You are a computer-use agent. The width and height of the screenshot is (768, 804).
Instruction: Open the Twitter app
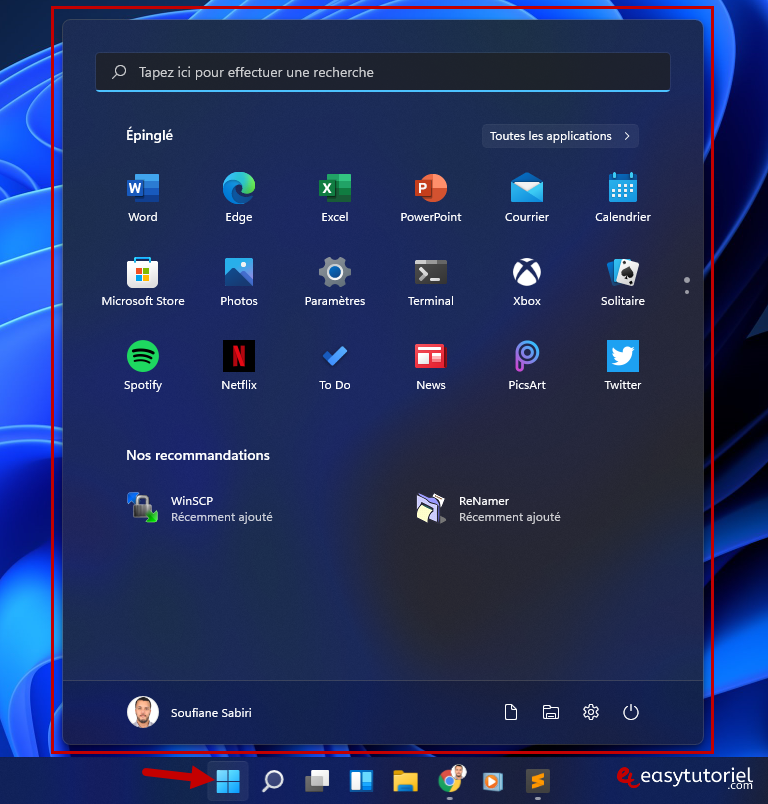622,366
